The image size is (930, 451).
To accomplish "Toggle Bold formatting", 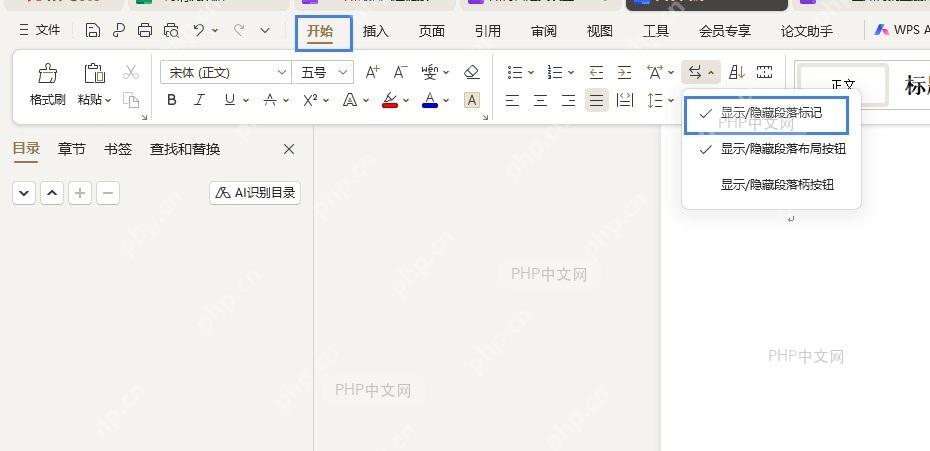I will pyautogui.click(x=172, y=100).
